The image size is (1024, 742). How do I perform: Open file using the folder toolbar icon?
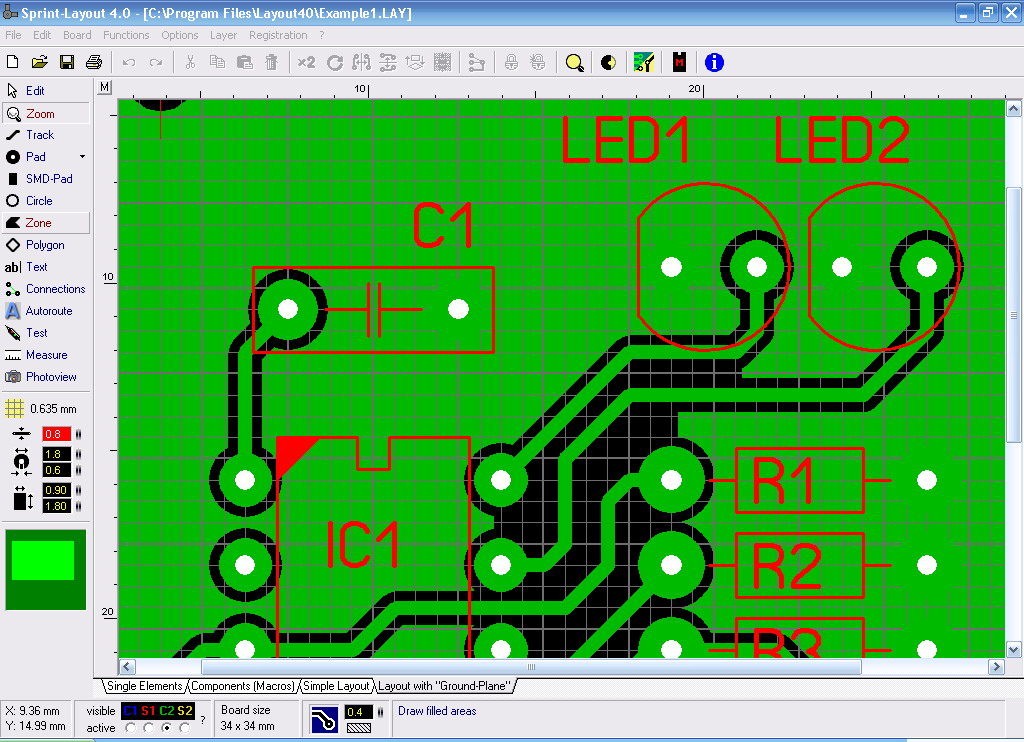point(40,62)
